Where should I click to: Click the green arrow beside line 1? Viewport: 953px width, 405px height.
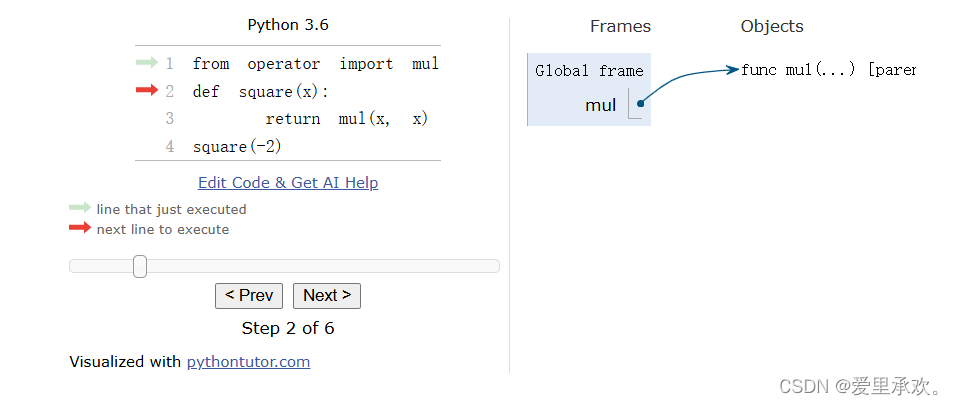147,62
